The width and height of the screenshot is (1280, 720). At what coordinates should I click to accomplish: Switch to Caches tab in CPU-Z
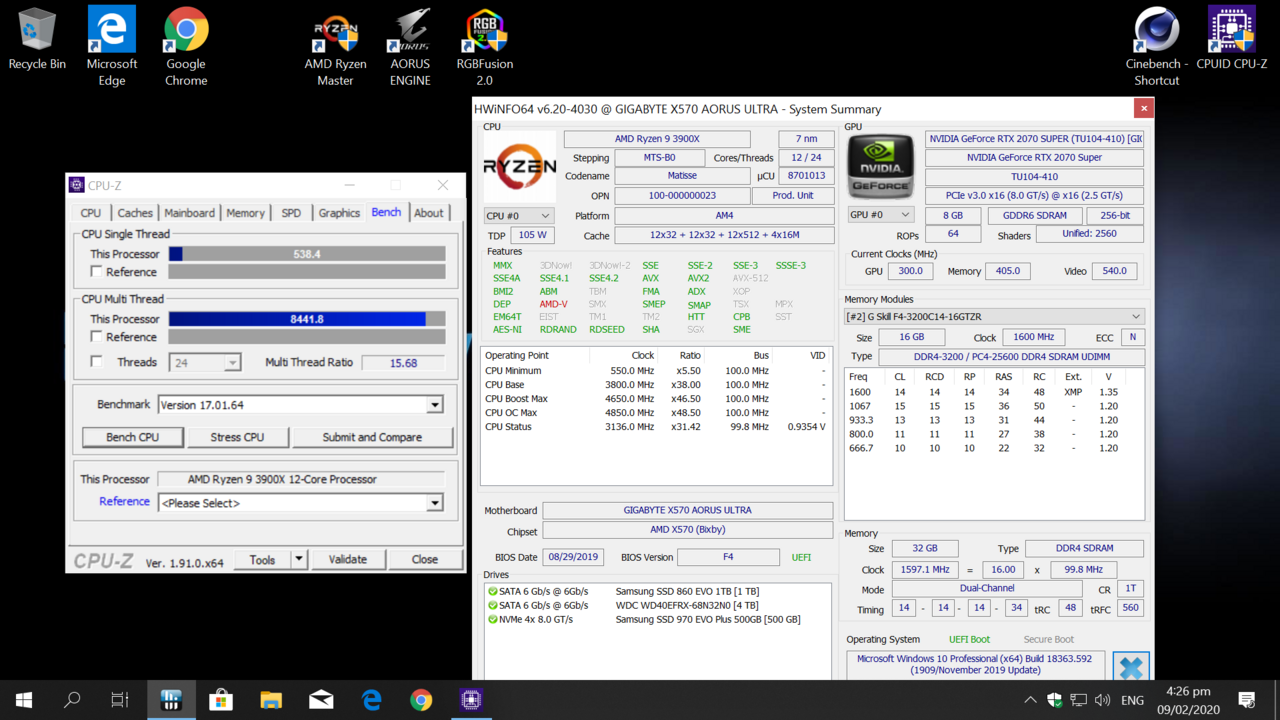point(135,213)
